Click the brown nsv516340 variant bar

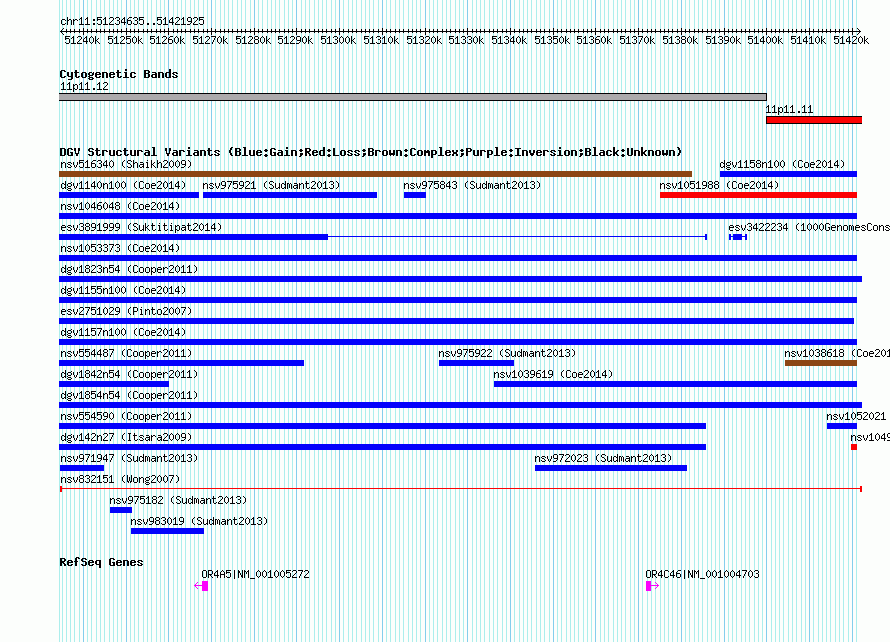(x=375, y=174)
